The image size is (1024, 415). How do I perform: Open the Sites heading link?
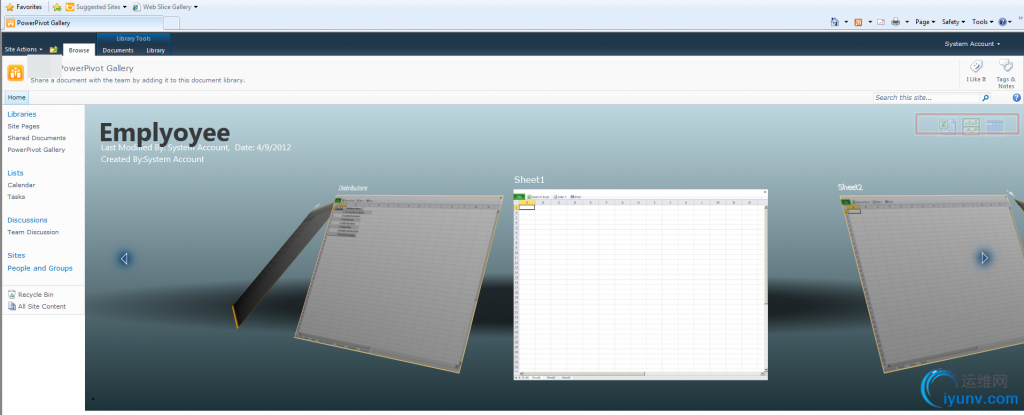(x=16, y=256)
